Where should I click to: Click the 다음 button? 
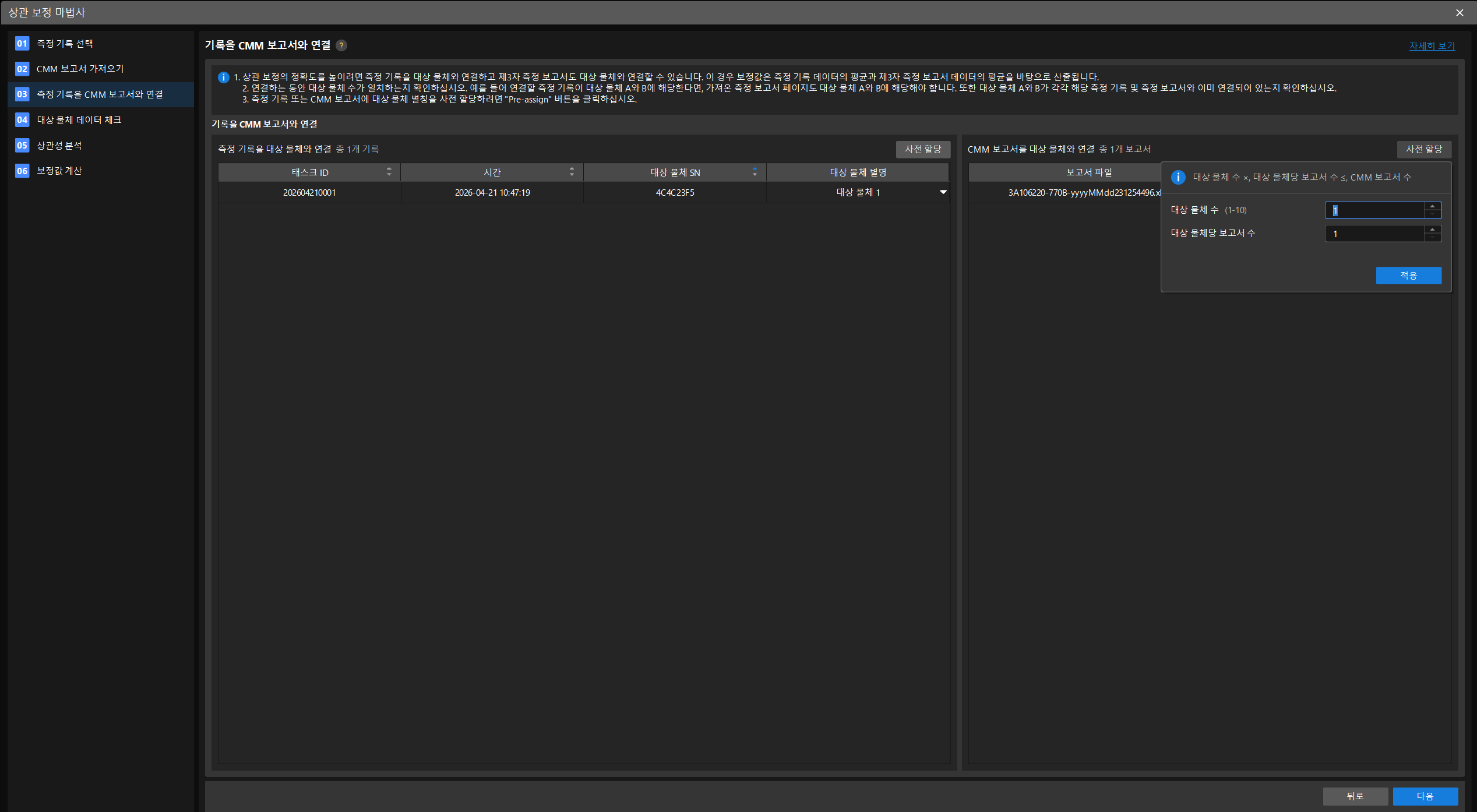pyautogui.click(x=1425, y=796)
